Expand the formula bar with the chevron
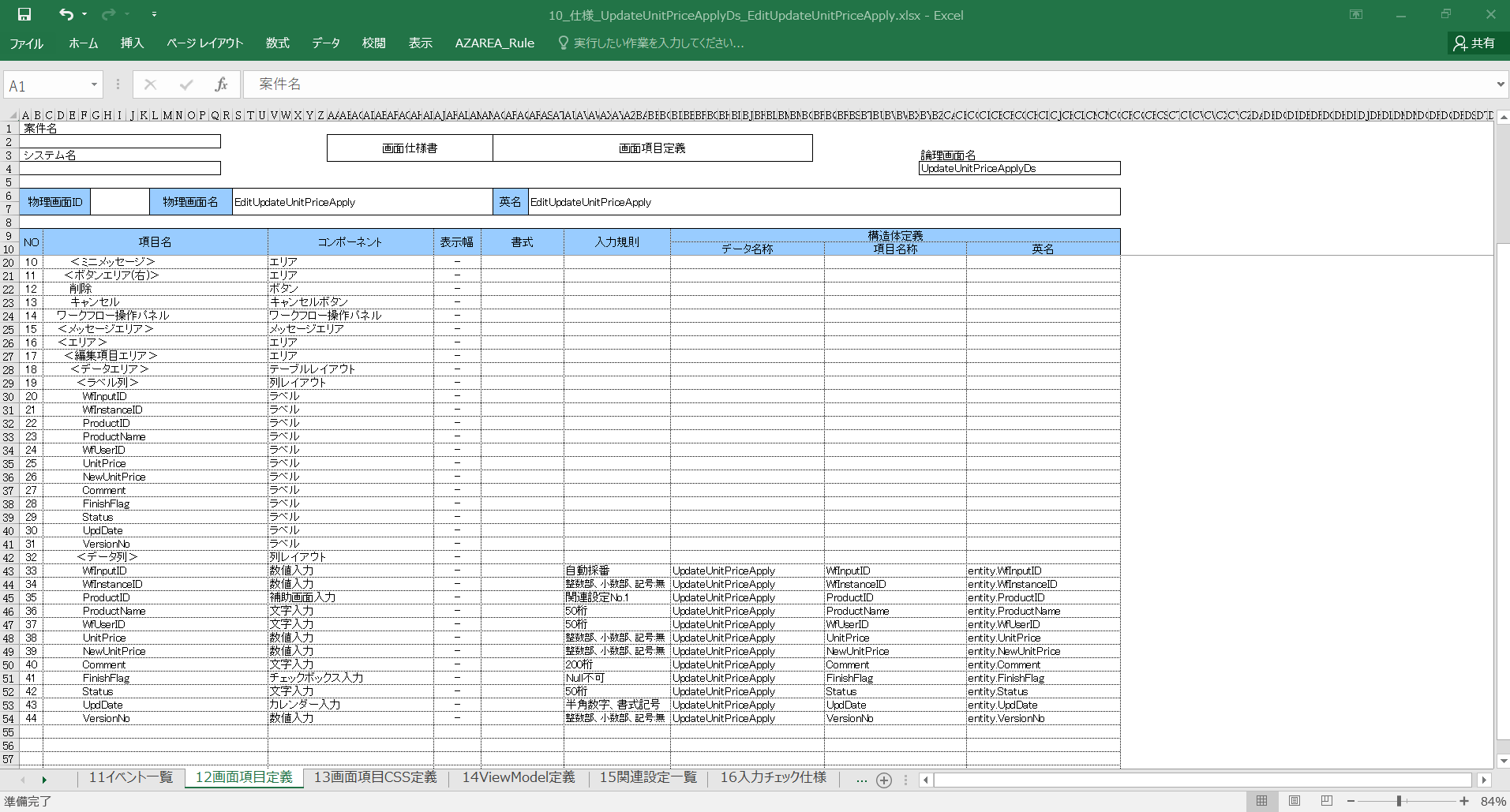The height and width of the screenshot is (812, 1510). click(1501, 84)
